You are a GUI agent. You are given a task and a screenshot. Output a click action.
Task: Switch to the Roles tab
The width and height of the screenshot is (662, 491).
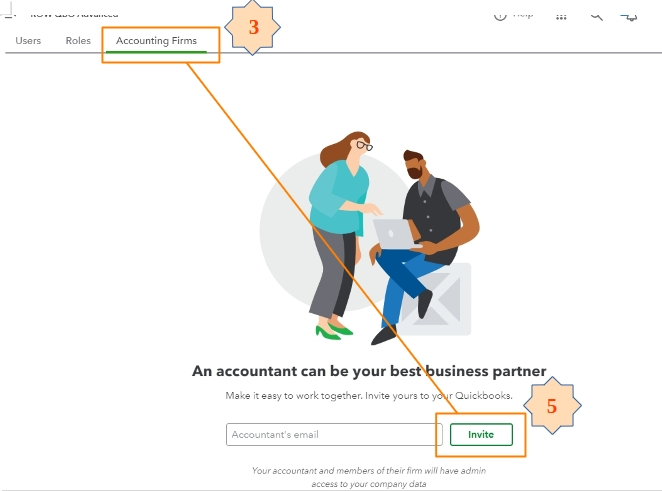point(78,41)
